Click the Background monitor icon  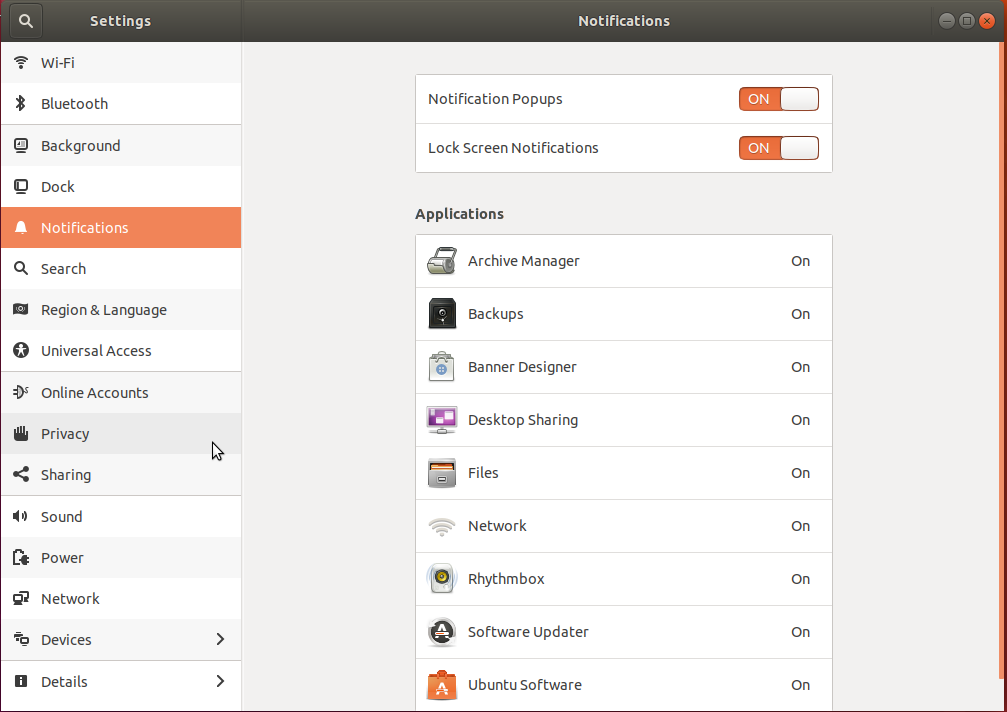pos(21,146)
